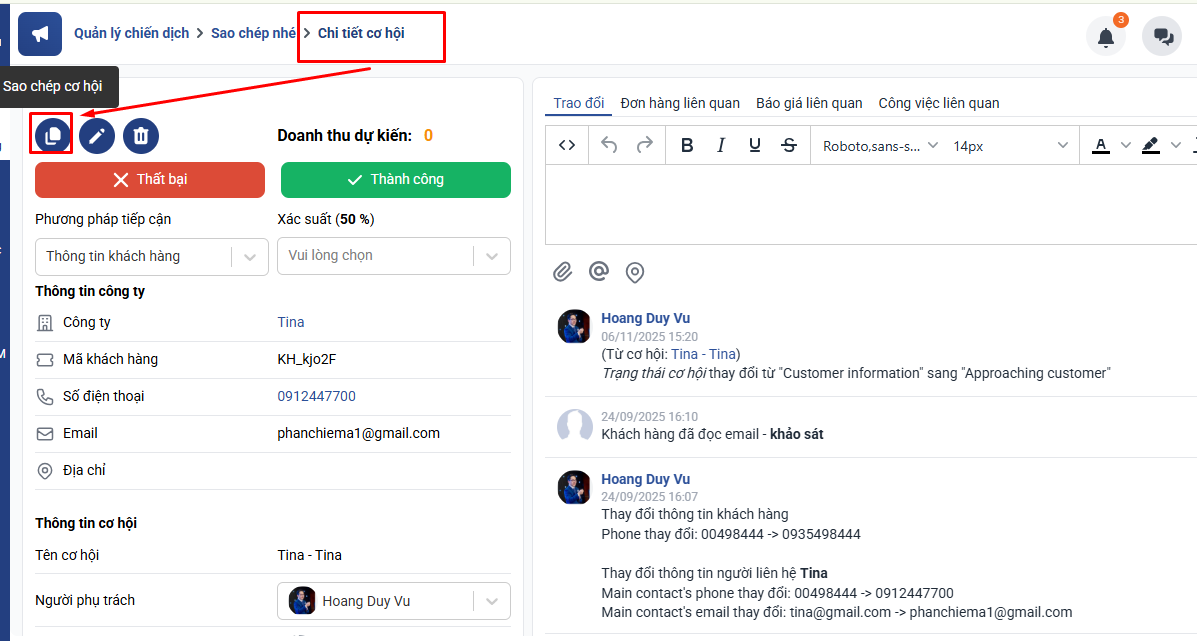The width and height of the screenshot is (1197, 641).
Task: Click the @ mention icon
Action: pyautogui.click(x=599, y=271)
